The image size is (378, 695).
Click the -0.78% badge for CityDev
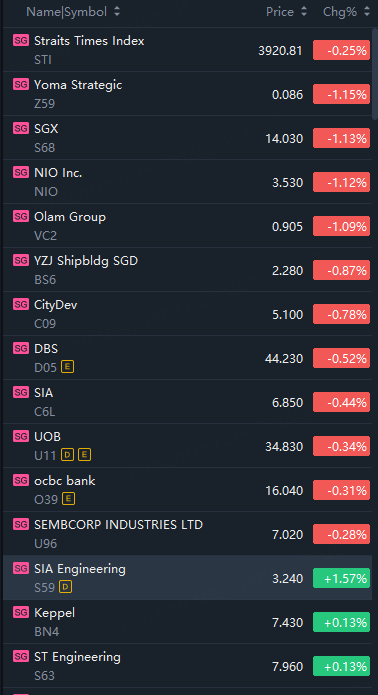point(341,314)
